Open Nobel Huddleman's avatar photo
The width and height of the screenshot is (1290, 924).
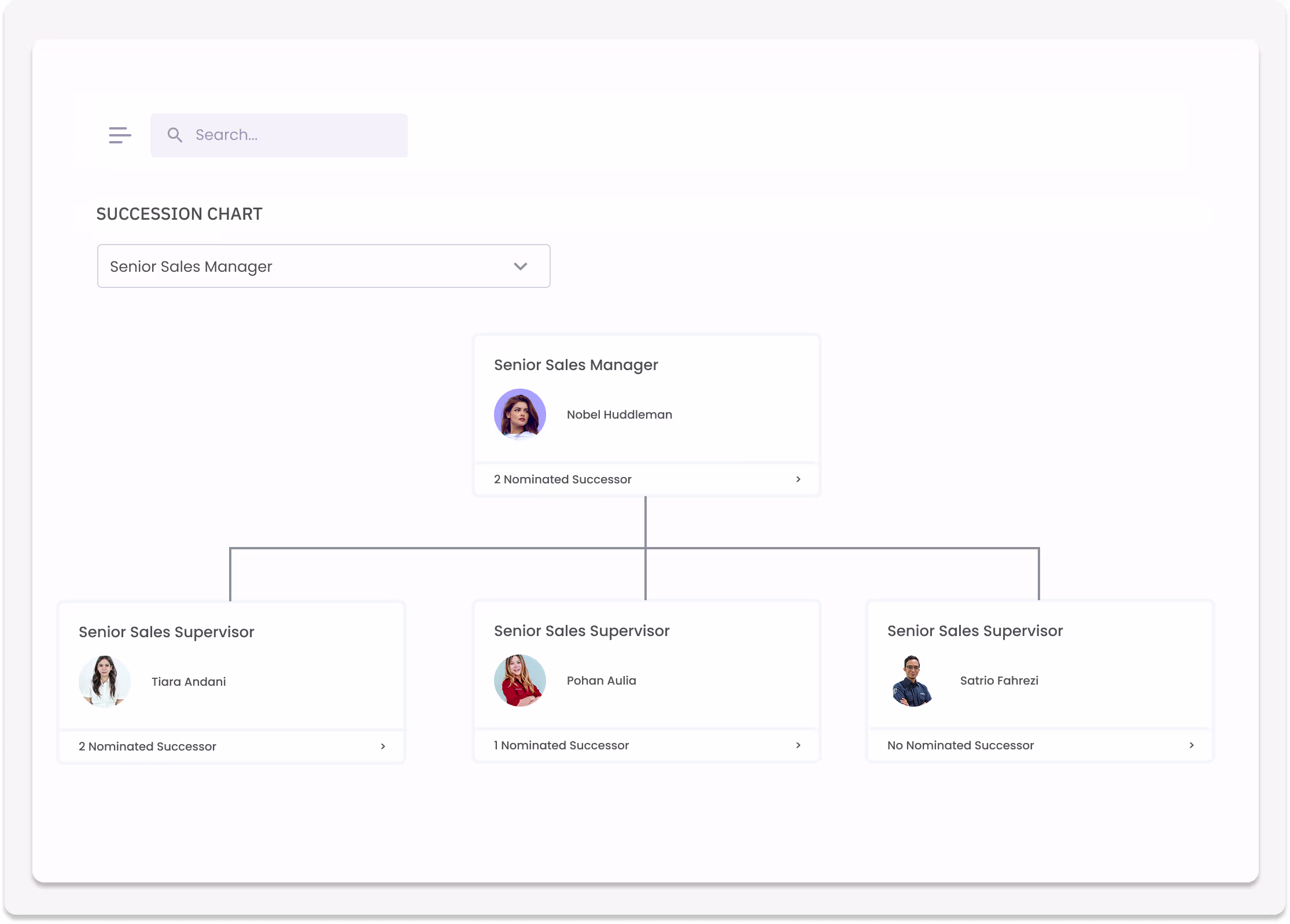pos(519,415)
